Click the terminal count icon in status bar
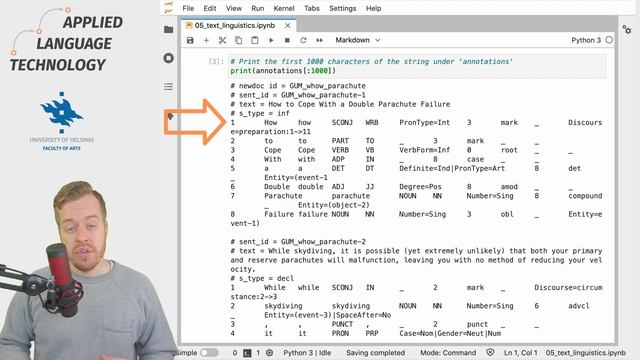The height and width of the screenshot is (360, 640). pos(247,353)
